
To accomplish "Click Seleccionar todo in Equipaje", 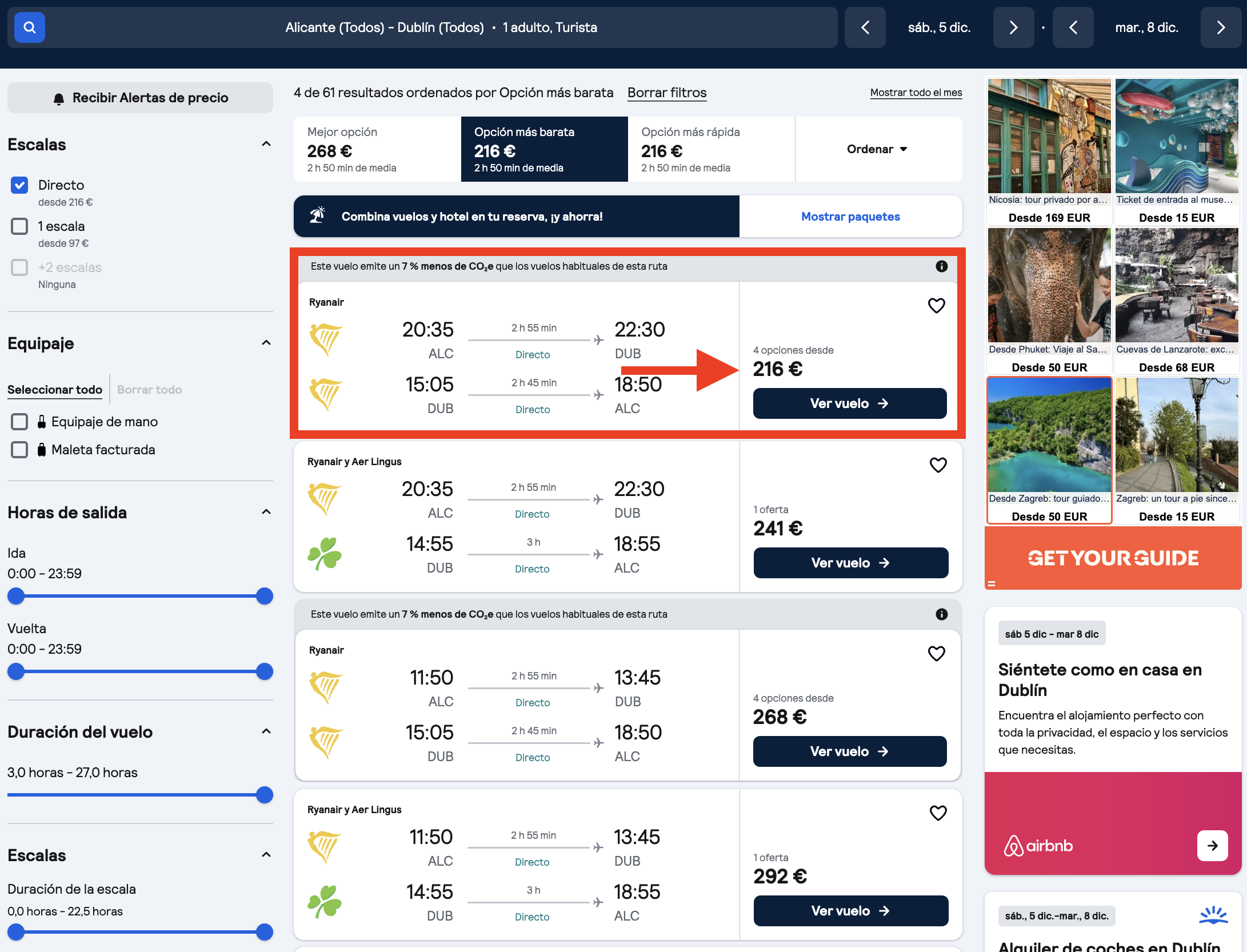I will point(55,390).
